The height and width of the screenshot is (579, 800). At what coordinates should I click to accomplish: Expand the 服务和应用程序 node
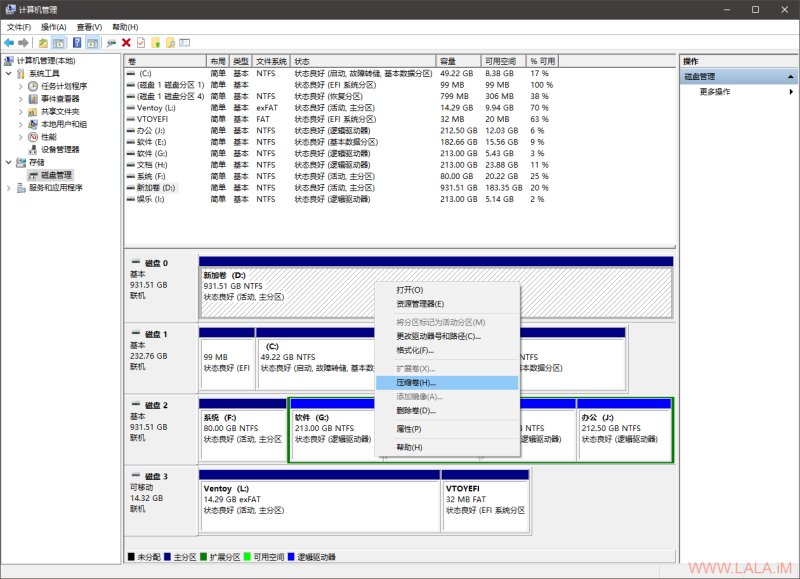tap(9, 188)
